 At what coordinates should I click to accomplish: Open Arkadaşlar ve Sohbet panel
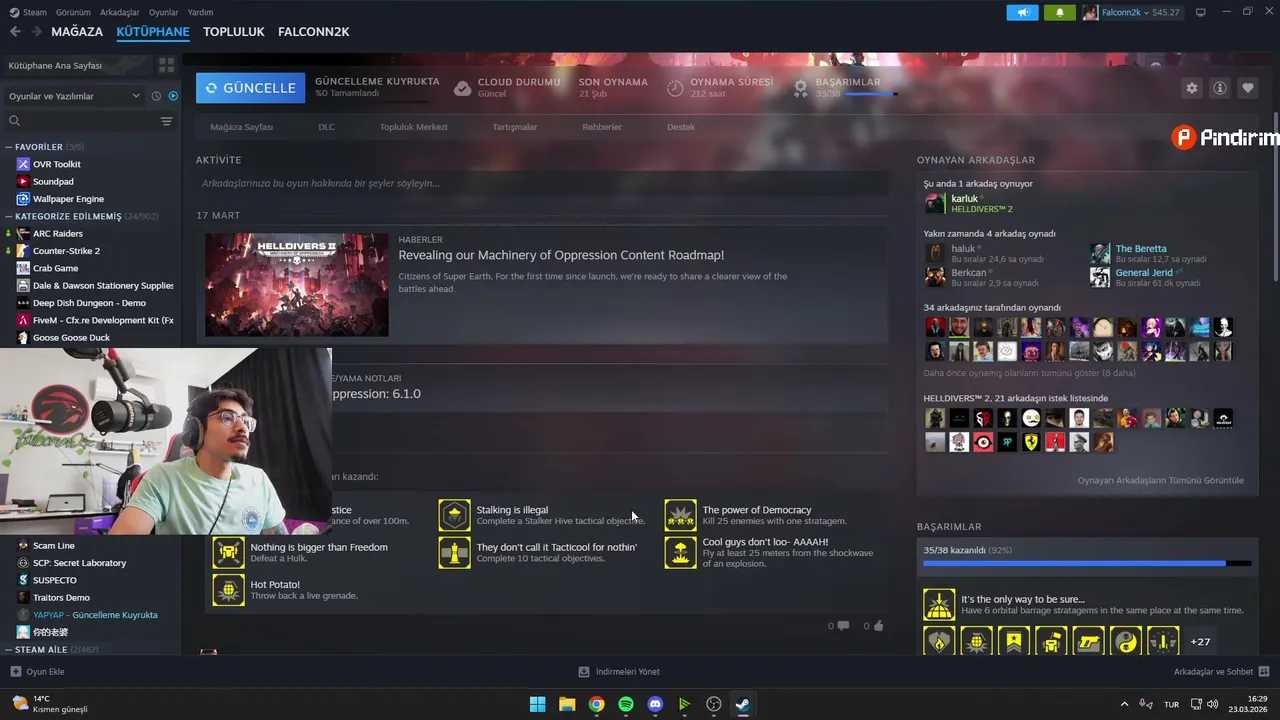pyautogui.click(x=1221, y=672)
